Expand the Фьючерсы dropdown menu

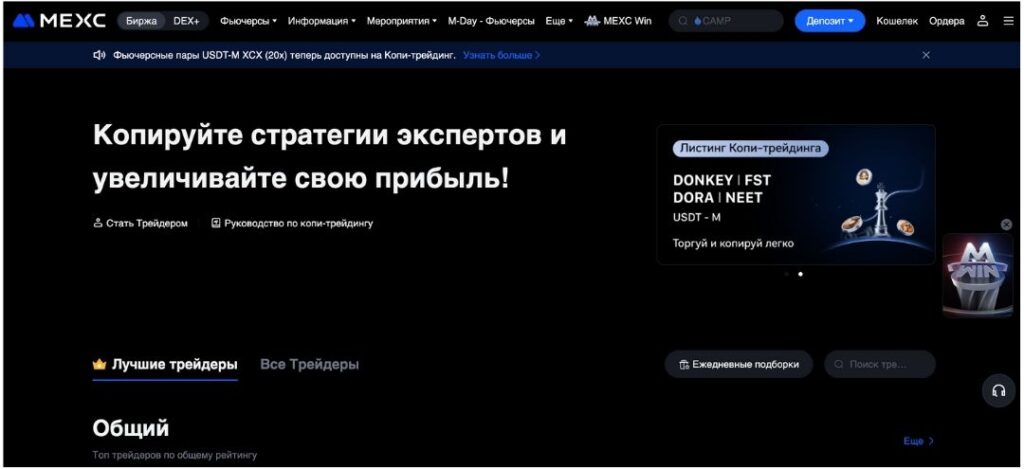pyautogui.click(x=248, y=21)
